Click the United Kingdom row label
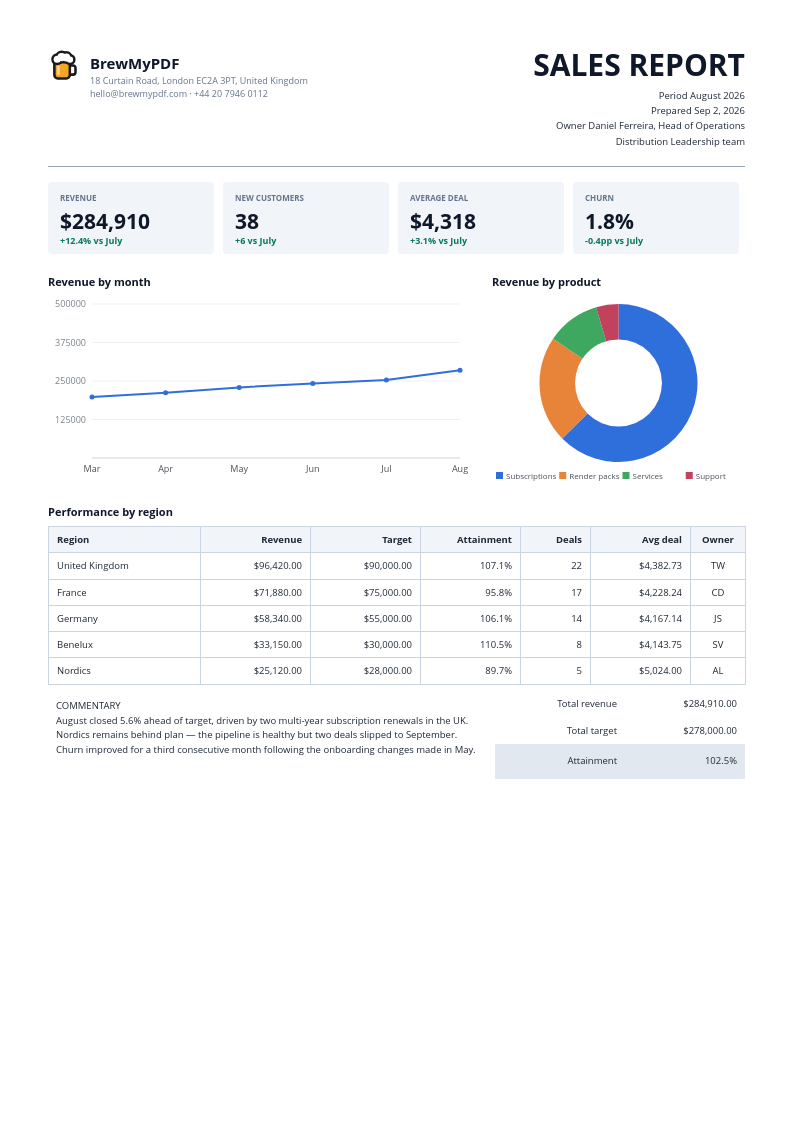 93,566
